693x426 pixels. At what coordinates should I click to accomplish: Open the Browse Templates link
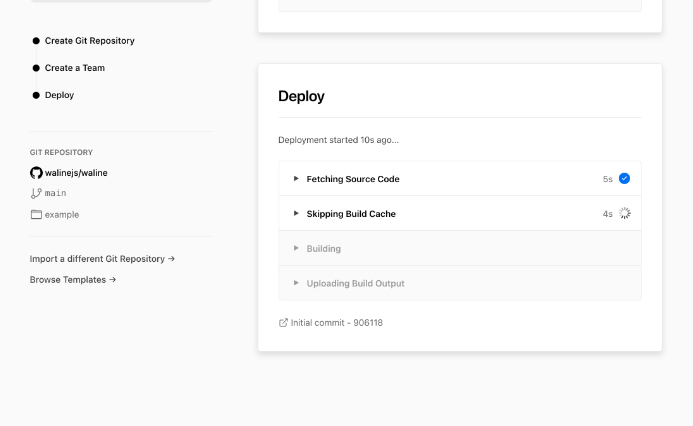(73, 280)
